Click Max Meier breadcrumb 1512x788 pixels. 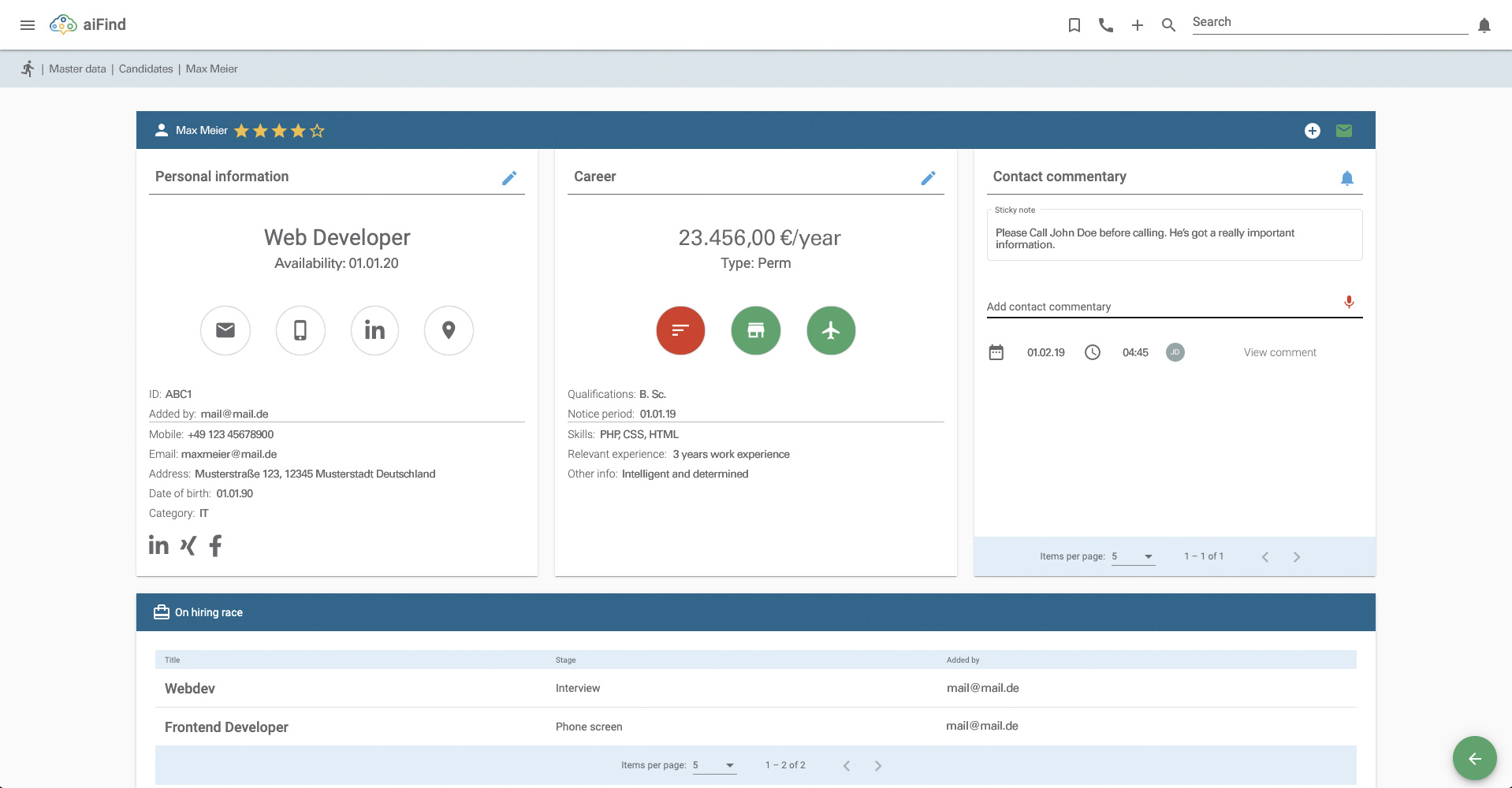(x=211, y=69)
